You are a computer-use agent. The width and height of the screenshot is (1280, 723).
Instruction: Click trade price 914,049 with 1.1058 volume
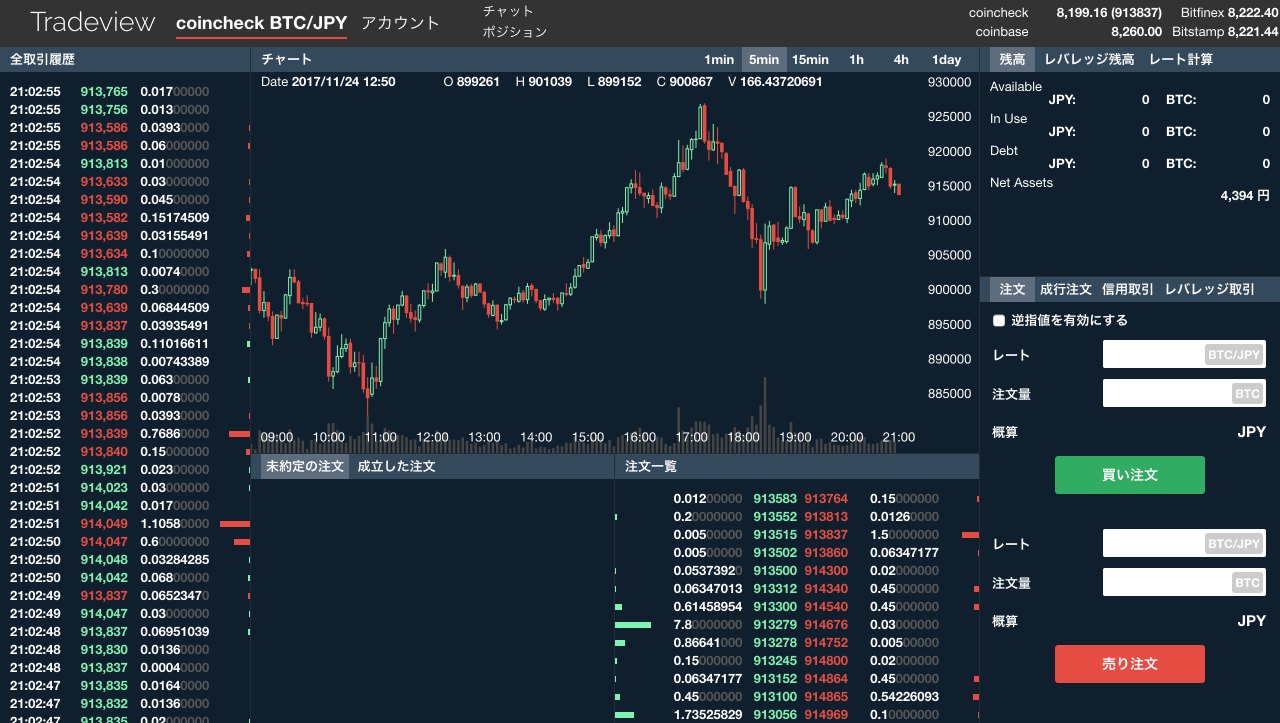pyautogui.click(x=104, y=523)
